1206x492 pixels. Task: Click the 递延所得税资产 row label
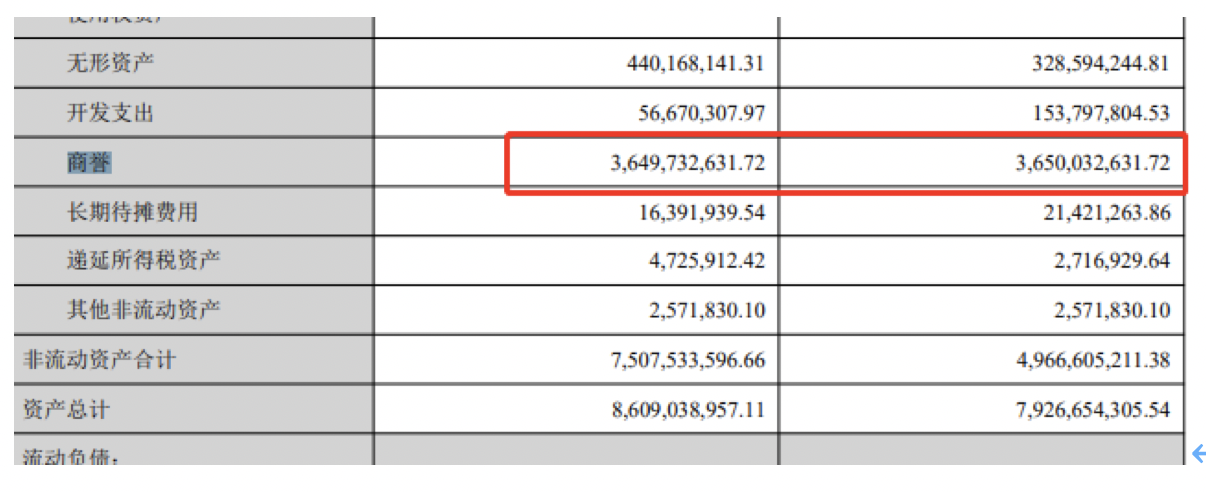click(144, 260)
